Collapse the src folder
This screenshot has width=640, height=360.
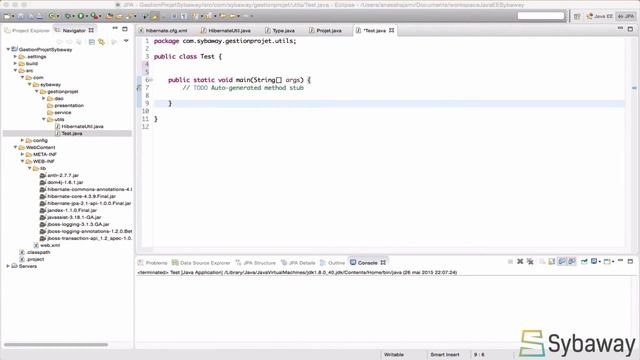(16, 70)
